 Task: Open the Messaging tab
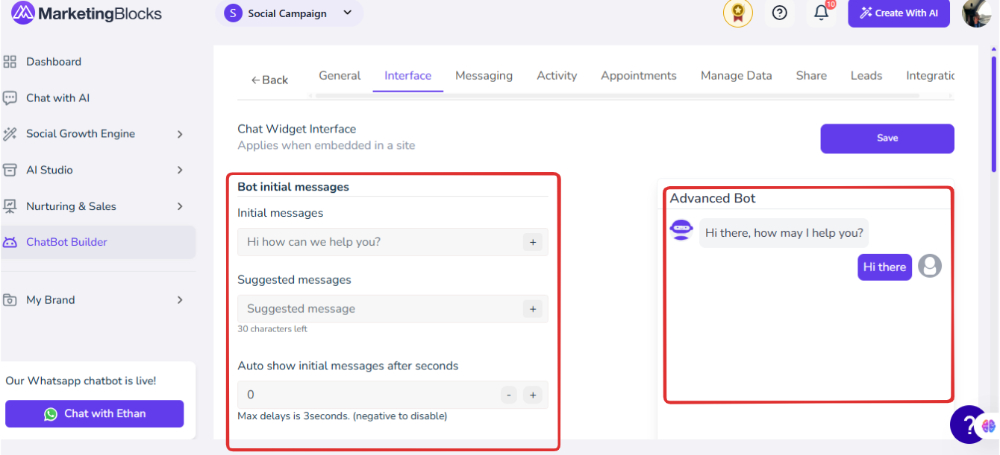click(483, 75)
